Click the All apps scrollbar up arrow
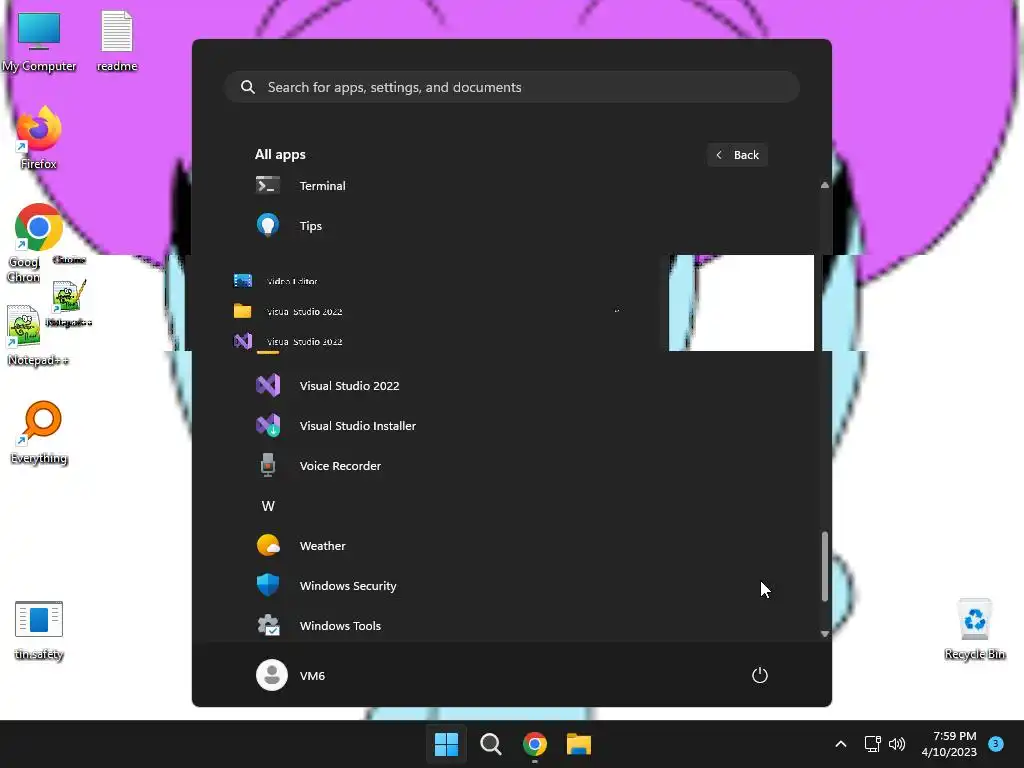This screenshot has height=768, width=1024. 825,185
